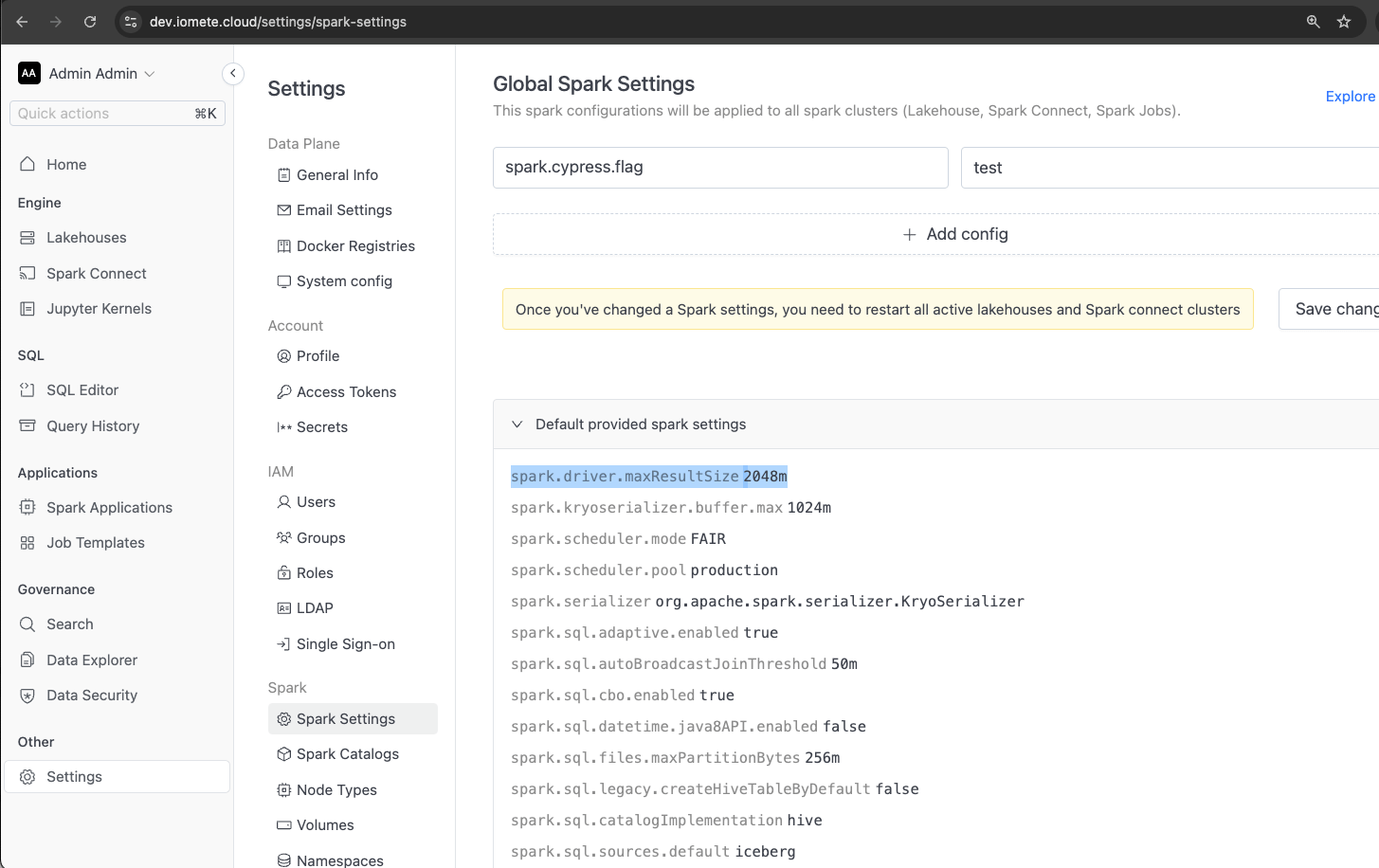1379x868 pixels.
Task: Click the config value field containing test
Action: click(1170, 168)
